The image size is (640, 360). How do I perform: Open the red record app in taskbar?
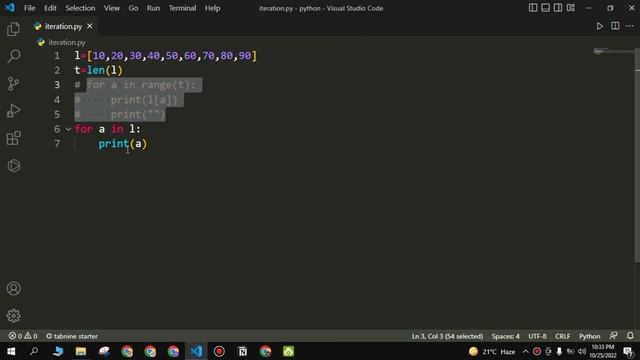coord(219,351)
